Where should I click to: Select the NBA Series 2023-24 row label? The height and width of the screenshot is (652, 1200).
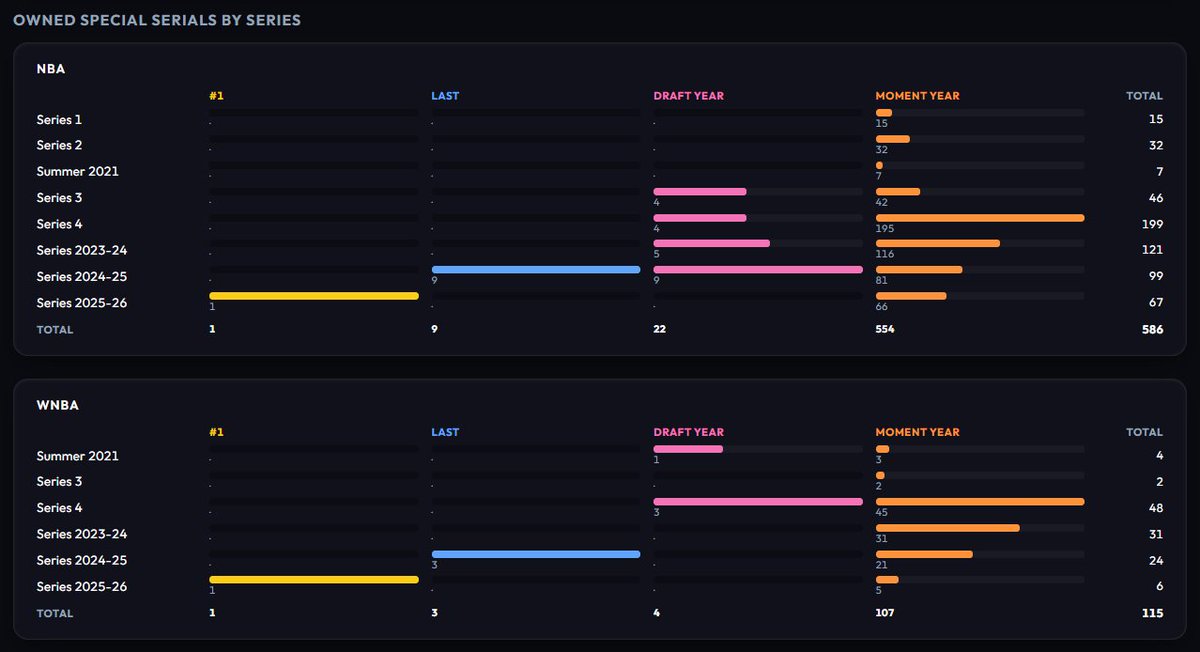[x=82, y=250]
